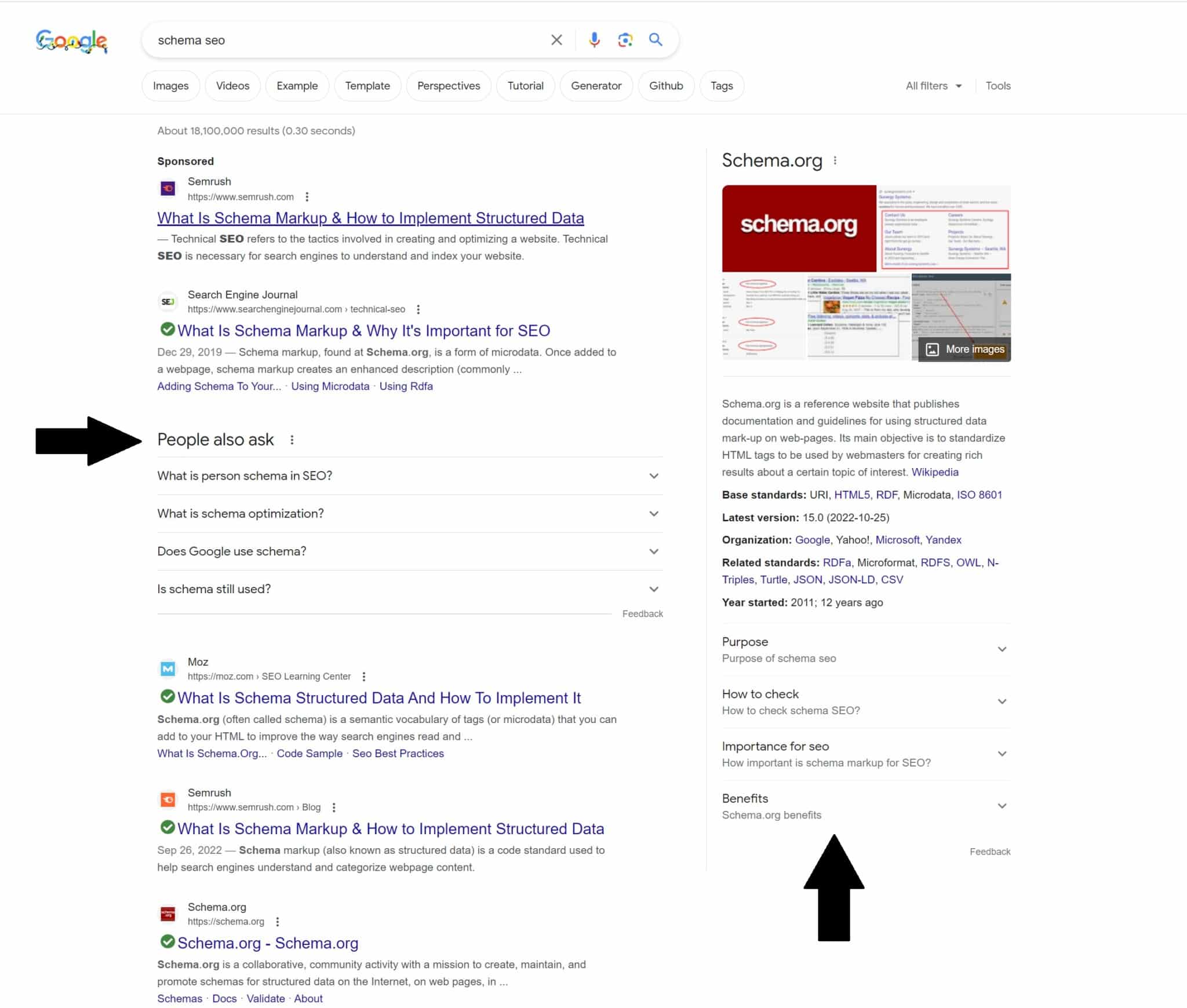Select the Tutorial filter chip
This screenshot has height=1008, width=1187.
[526, 86]
